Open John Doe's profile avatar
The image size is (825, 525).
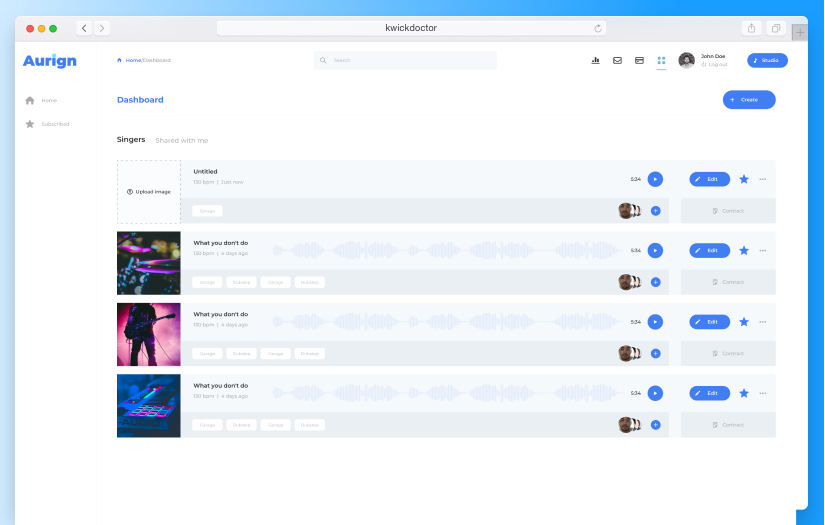point(687,60)
